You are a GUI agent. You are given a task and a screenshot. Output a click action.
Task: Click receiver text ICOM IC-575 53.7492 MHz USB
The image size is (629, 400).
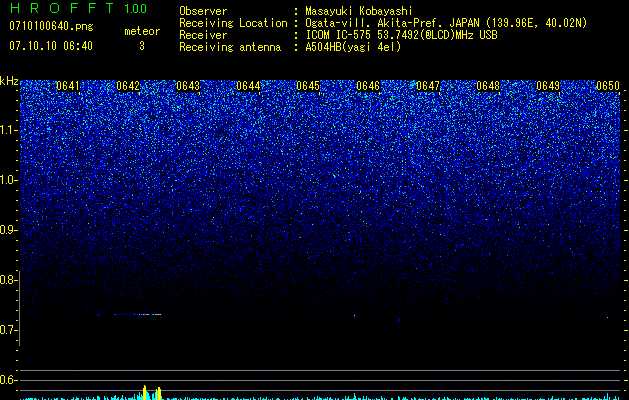click(x=401, y=35)
